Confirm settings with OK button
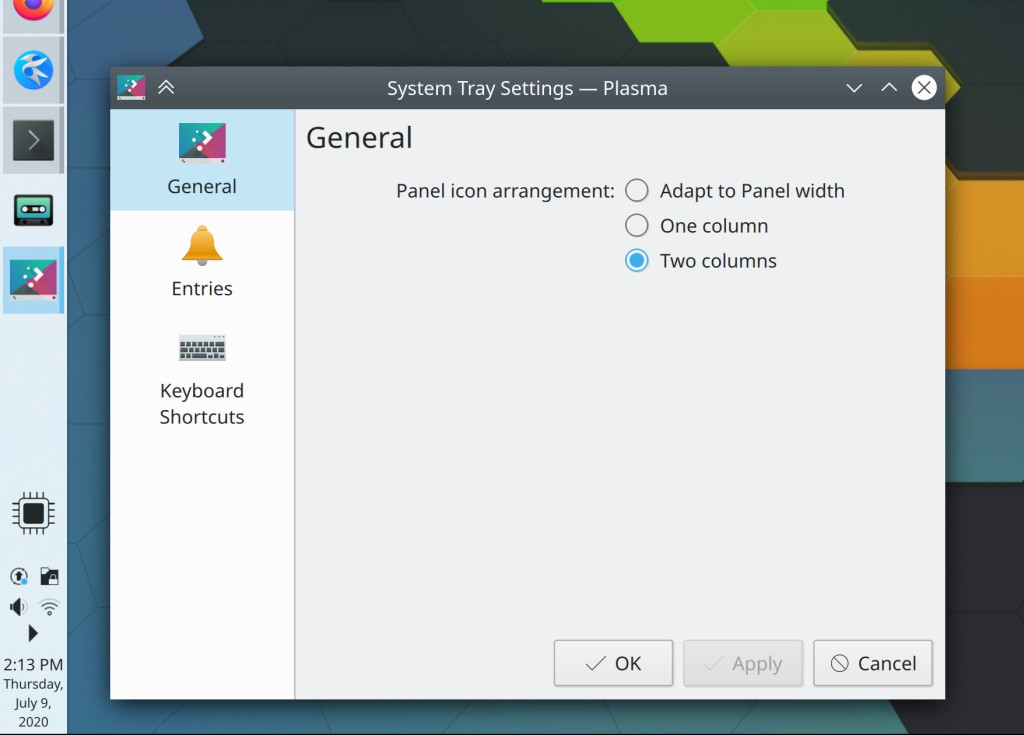The width and height of the screenshot is (1024, 735). tap(613, 663)
